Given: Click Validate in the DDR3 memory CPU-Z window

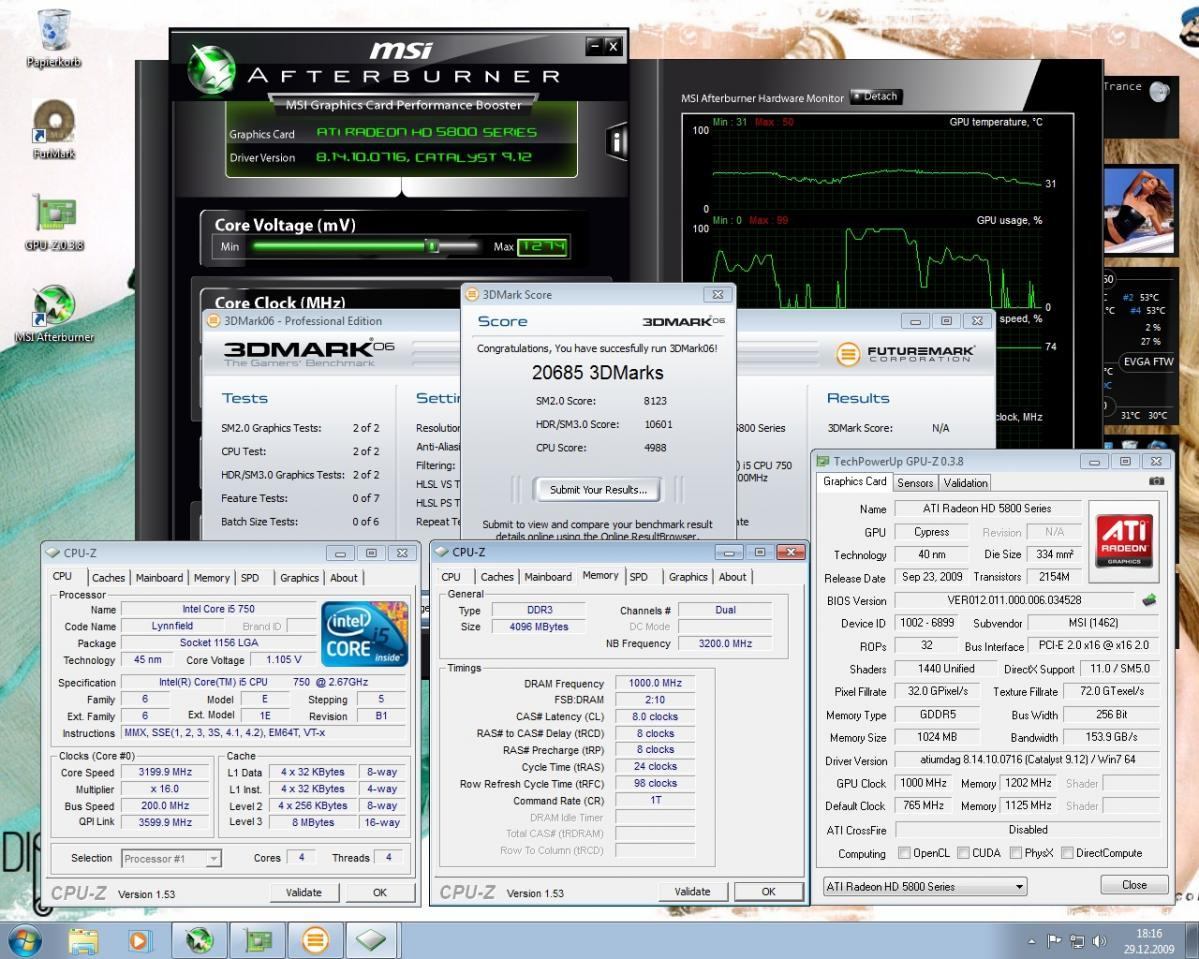Looking at the screenshot, I should [692, 891].
